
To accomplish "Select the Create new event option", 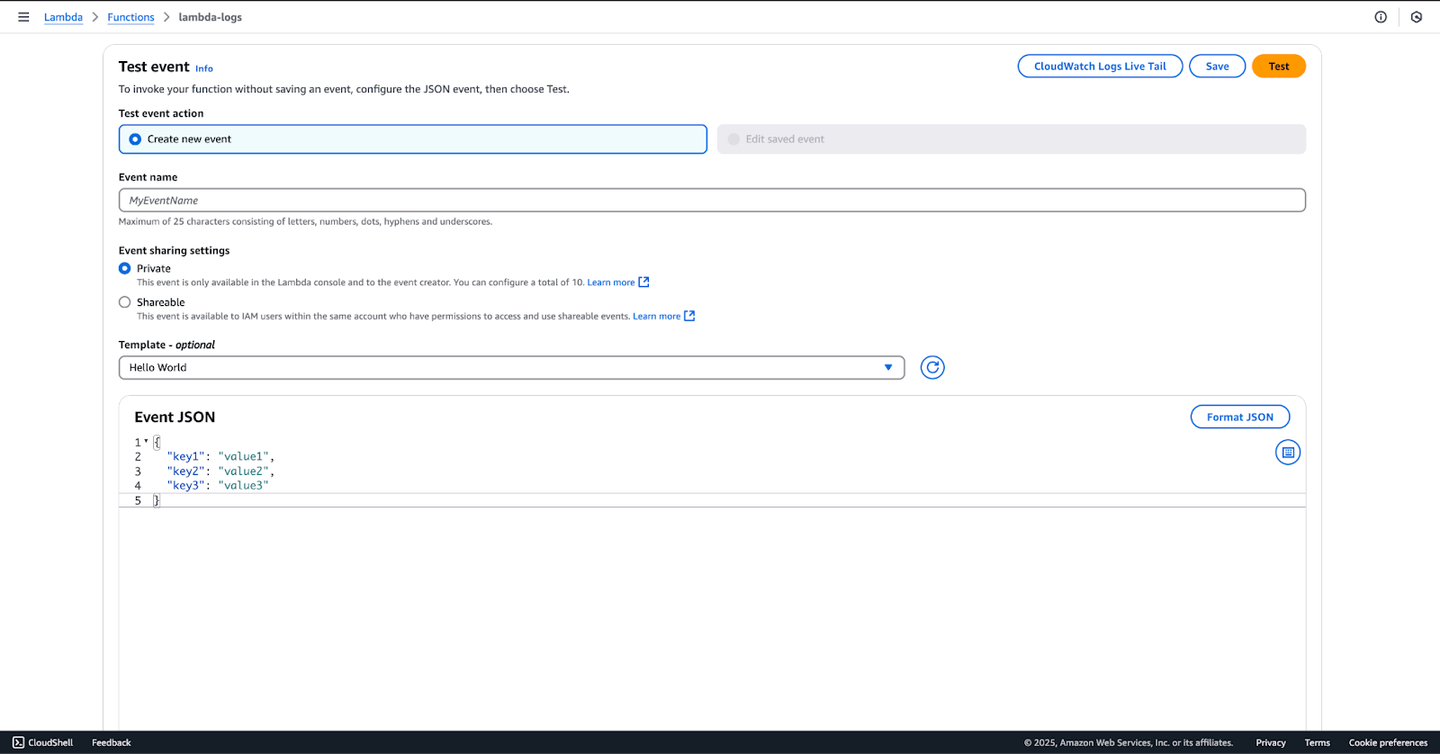I will 135,139.
